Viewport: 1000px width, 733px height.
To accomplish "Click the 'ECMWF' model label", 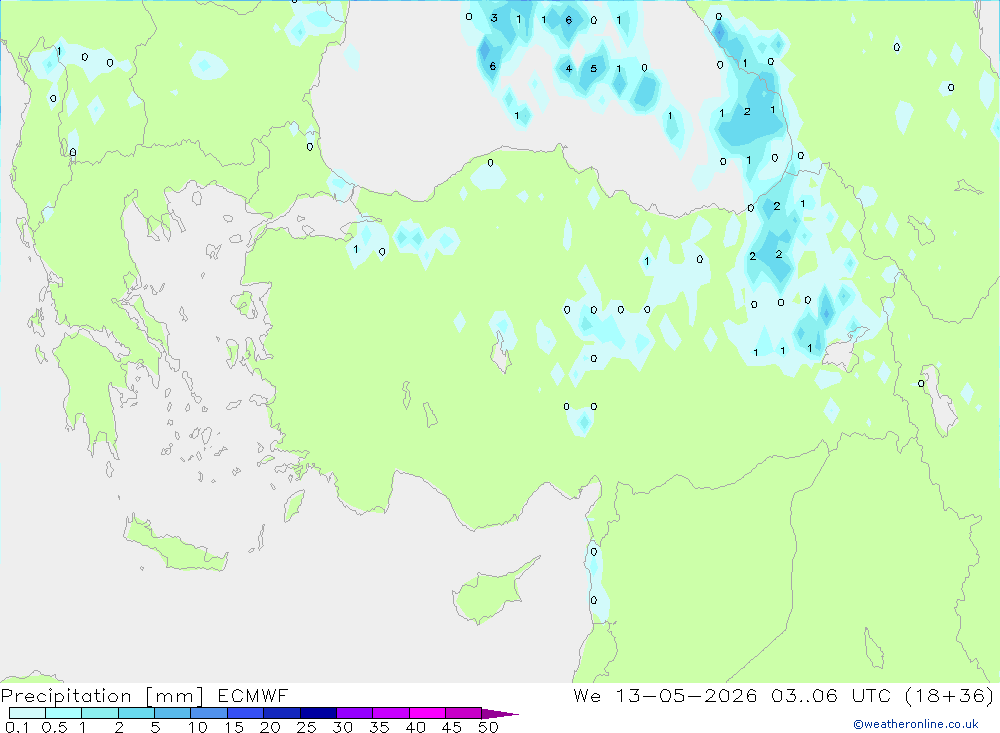I will pos(253,695).
